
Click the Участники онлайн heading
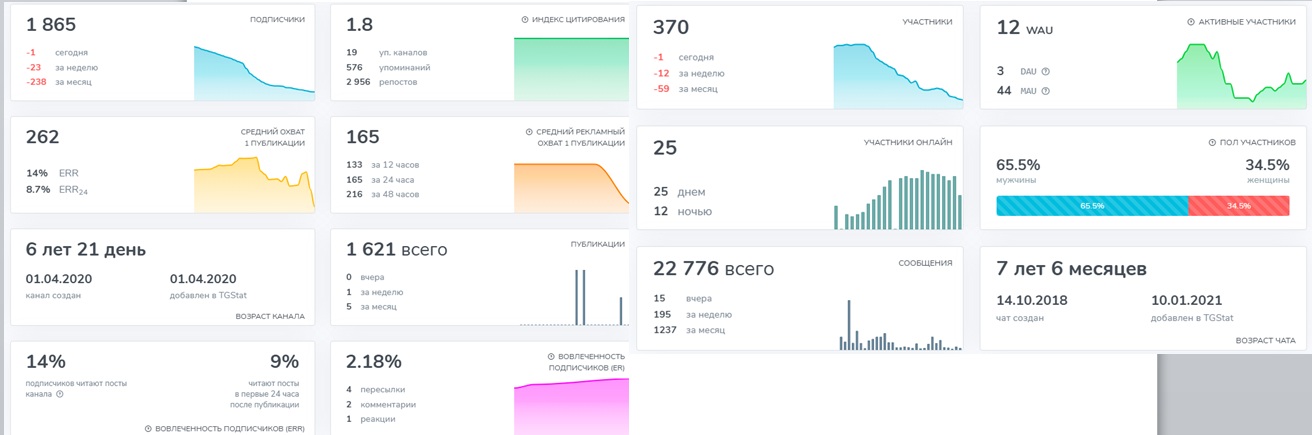coord(908,142)
